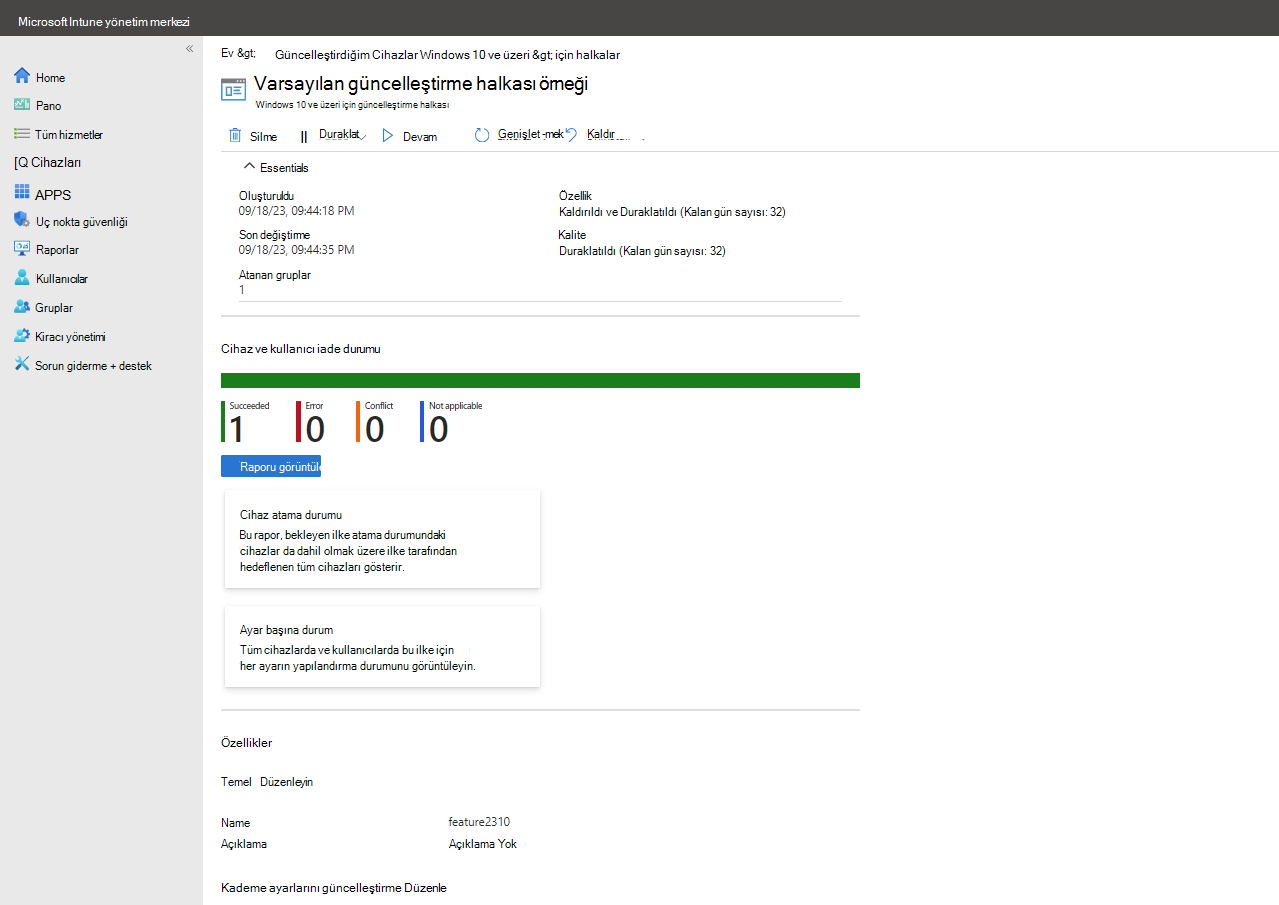1279x905 pixels.
Task: Click the Oluşturuldu date 09:44:18 PM
Action: tap(296, 211)
